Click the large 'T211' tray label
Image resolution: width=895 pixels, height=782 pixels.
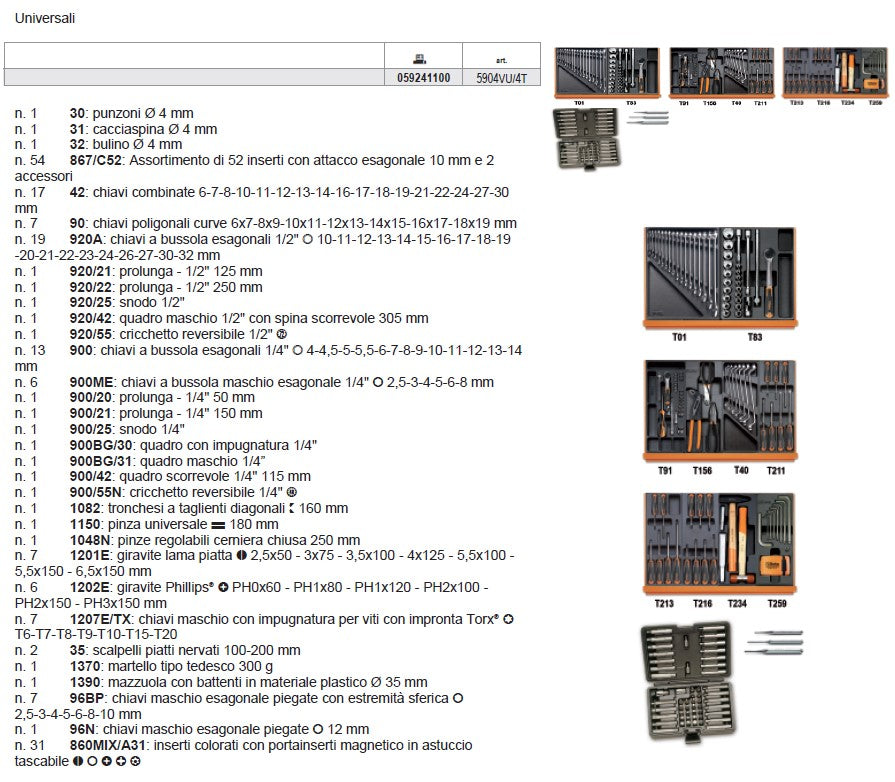click(x=776, y=470)
